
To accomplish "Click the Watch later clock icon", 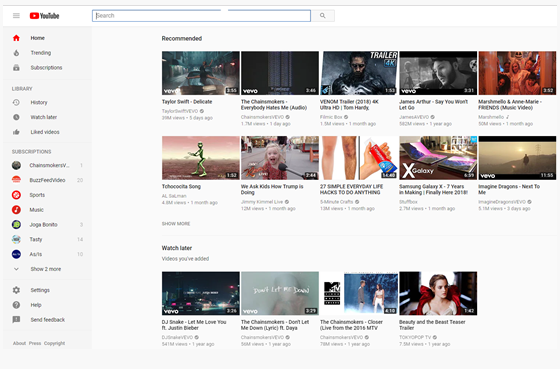I will 16,117.
